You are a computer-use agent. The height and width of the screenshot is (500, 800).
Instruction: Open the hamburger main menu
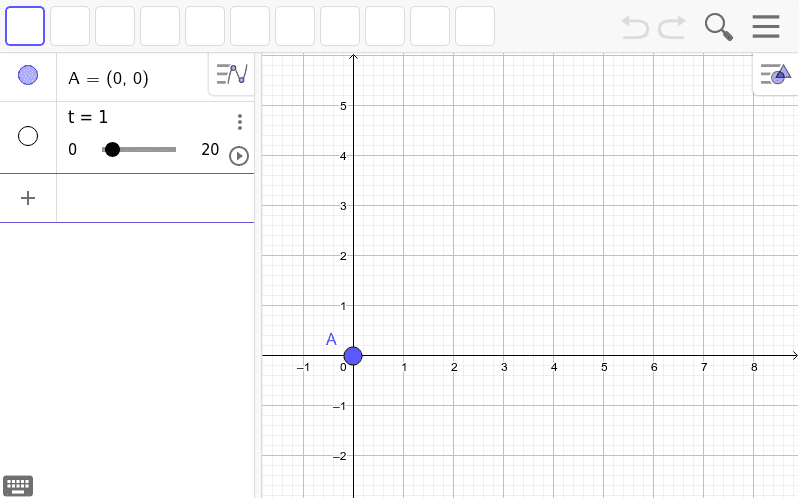766,27
